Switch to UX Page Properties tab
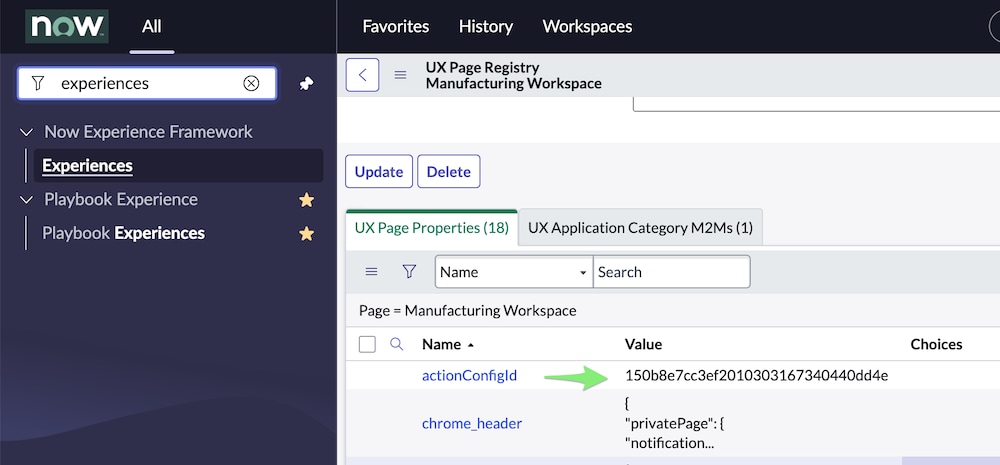Viewport: 1000px width, 465px height. pyautogui.click(x=432, y=228)
